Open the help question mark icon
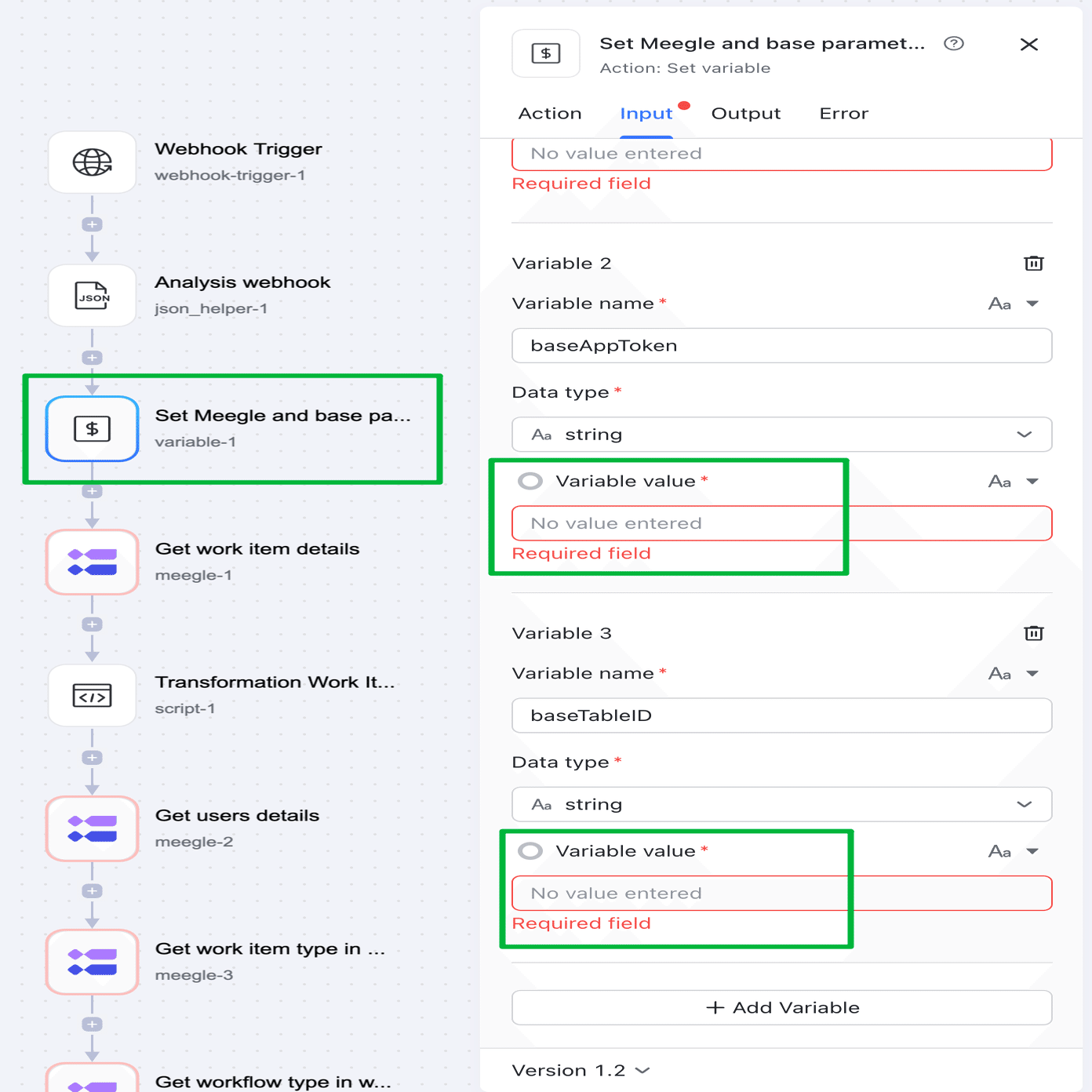 click(953, 44)
